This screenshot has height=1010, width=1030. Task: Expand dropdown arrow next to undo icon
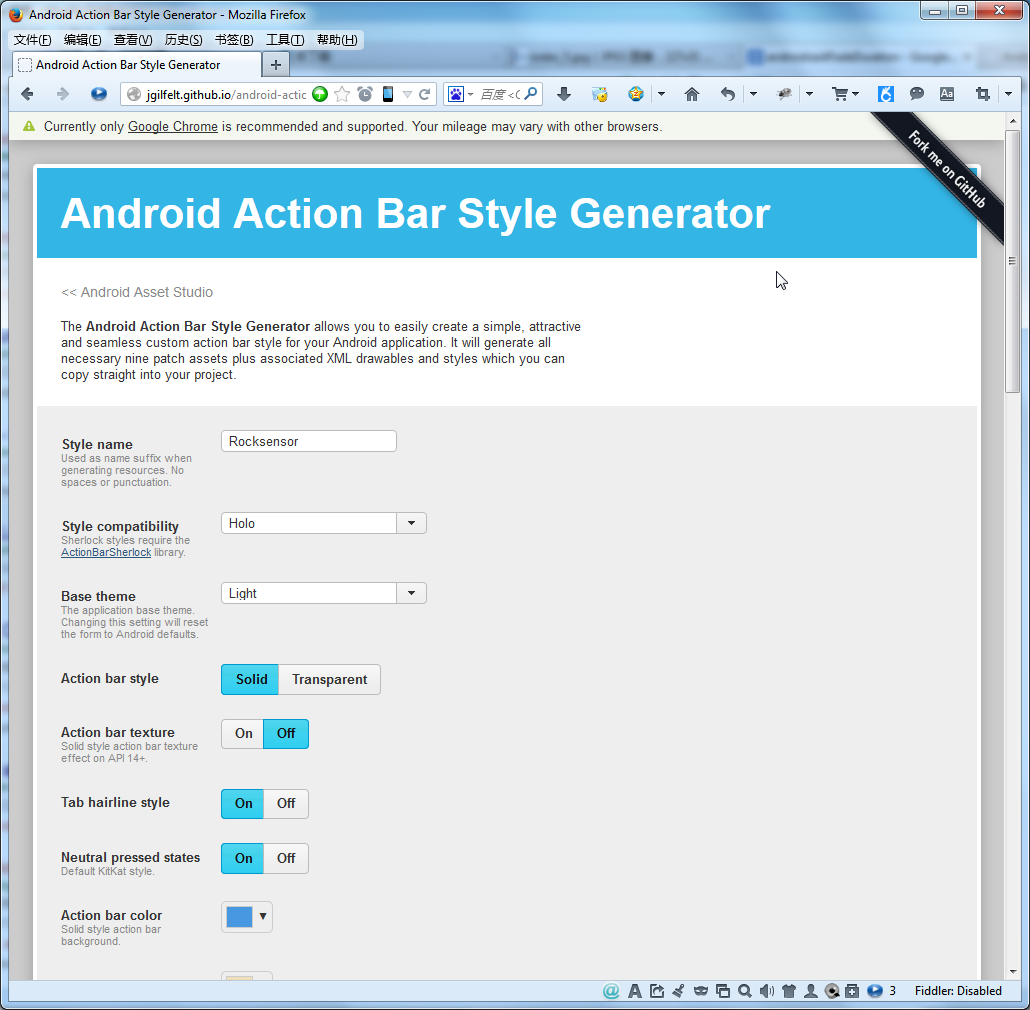coord(753,95)
